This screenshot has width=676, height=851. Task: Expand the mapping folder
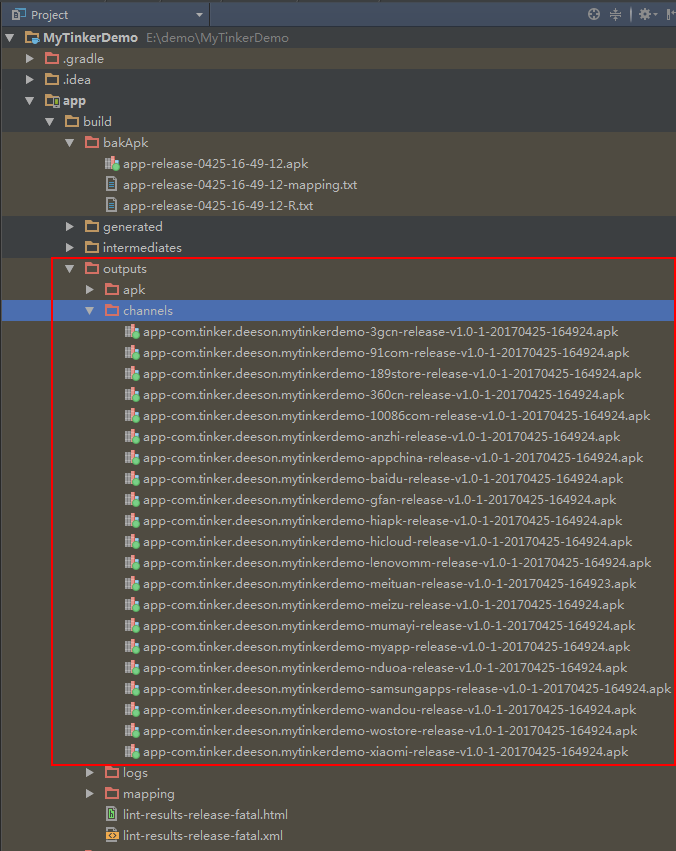pos(90,793)
